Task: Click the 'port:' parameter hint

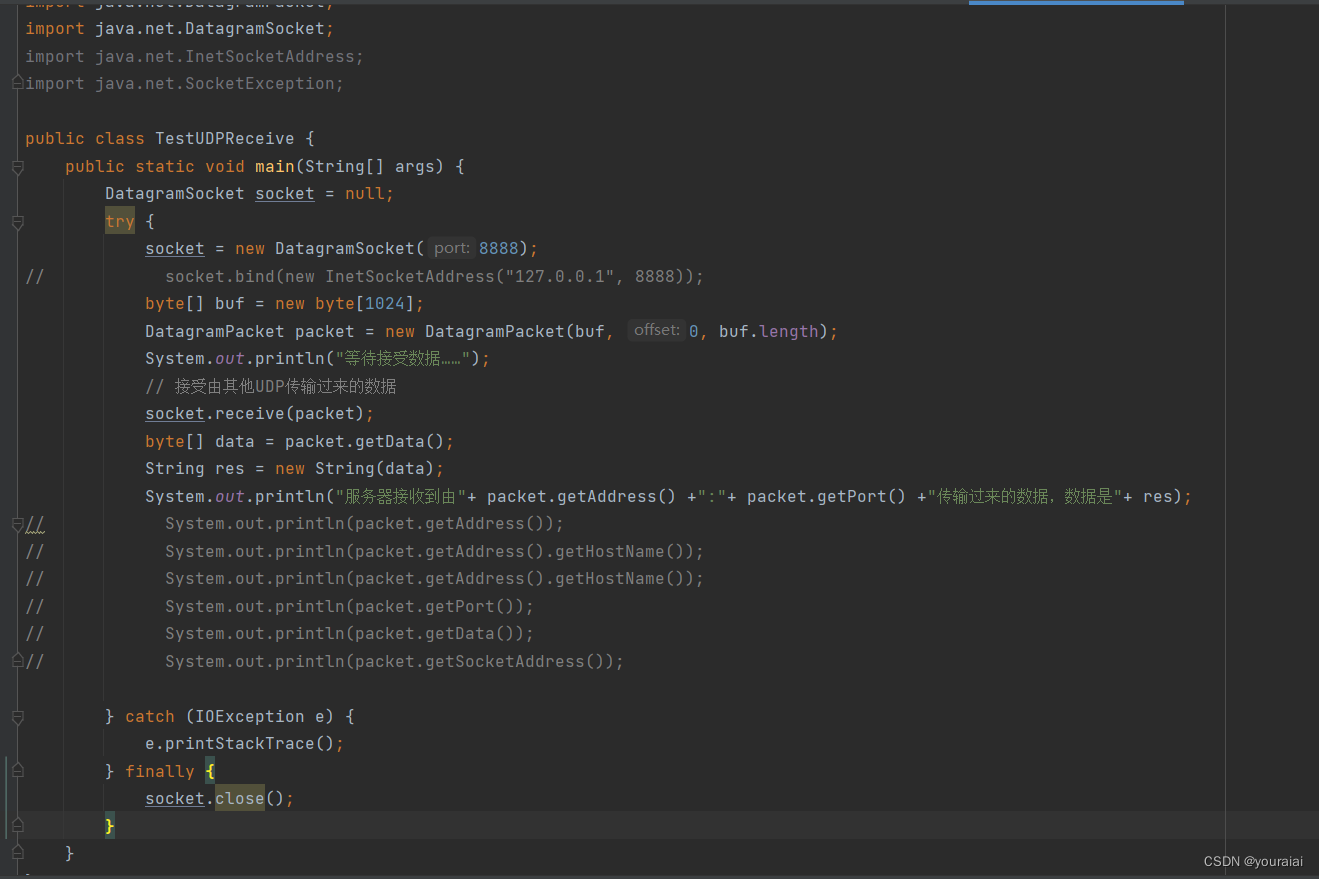Action: tap(452, 248)
